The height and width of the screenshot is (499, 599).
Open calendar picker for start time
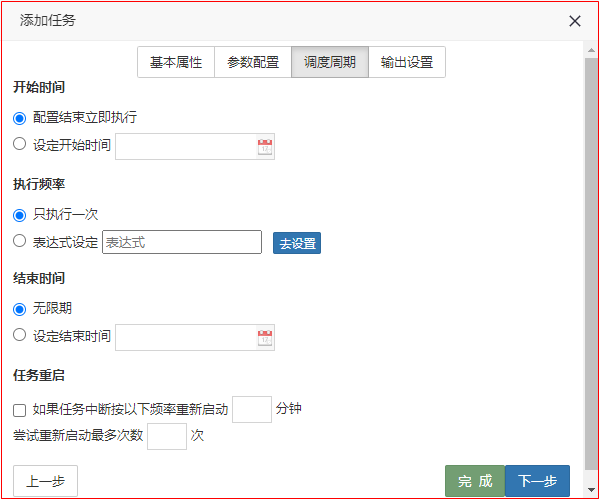click(x=265, y=147)
